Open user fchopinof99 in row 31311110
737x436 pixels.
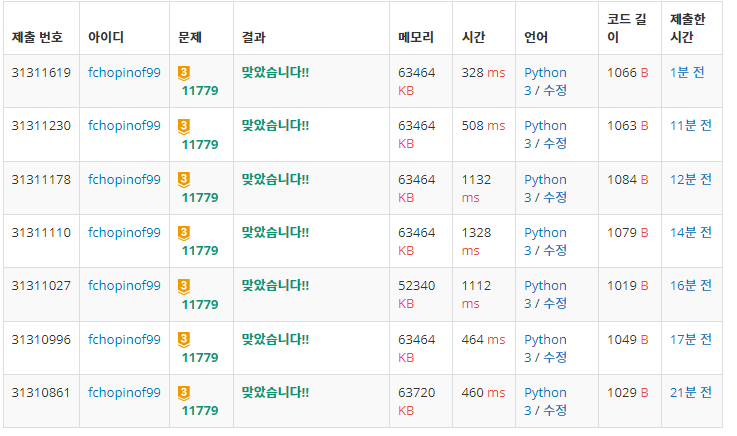pos(124,233)
